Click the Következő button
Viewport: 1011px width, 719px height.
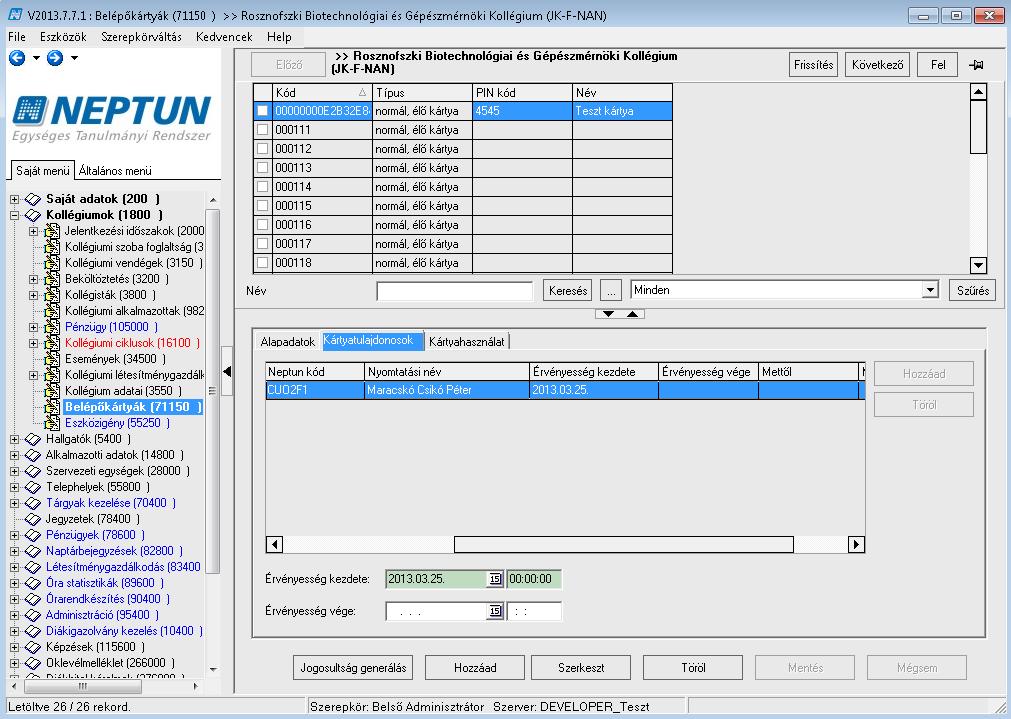877,64
